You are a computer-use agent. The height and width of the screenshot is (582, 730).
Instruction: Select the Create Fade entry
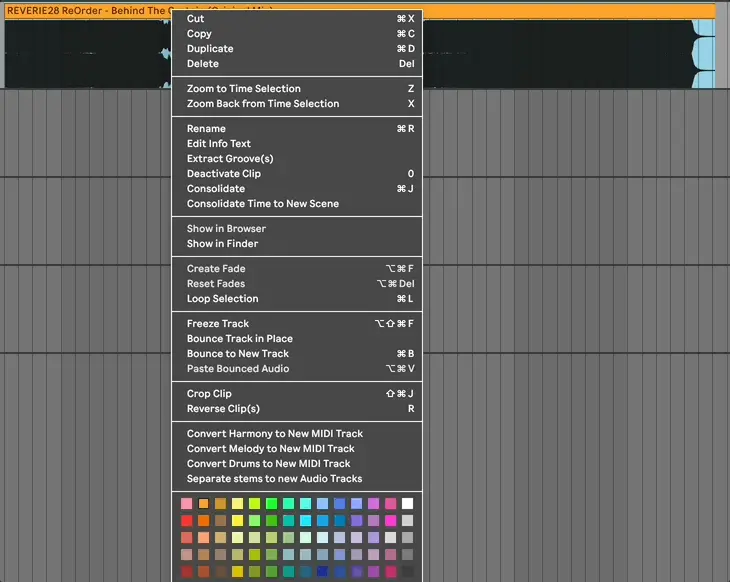297,269
